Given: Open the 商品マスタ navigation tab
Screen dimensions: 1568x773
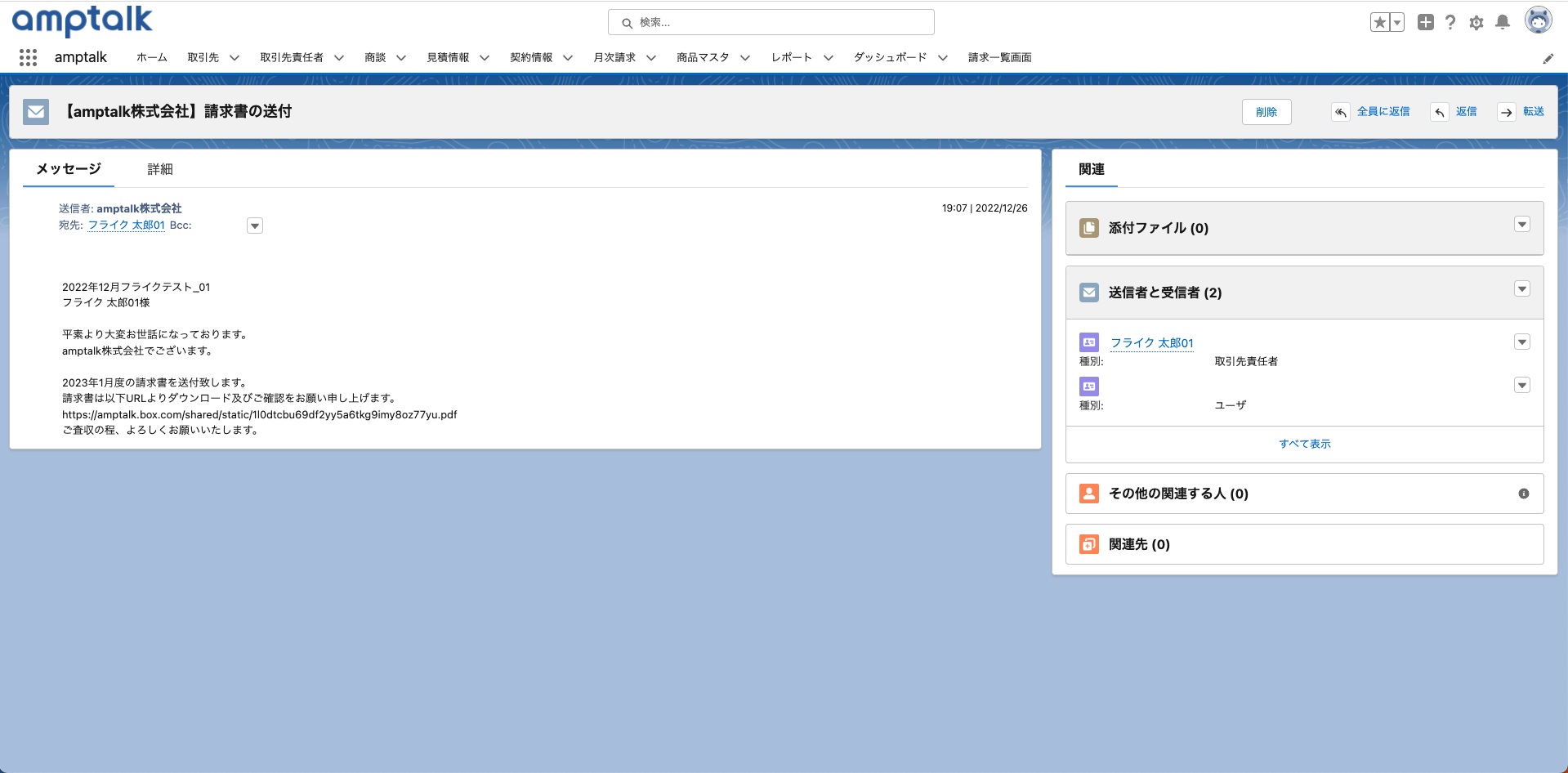Looking at the screenshot, I should pyautogui.click(x=703, y=57).
